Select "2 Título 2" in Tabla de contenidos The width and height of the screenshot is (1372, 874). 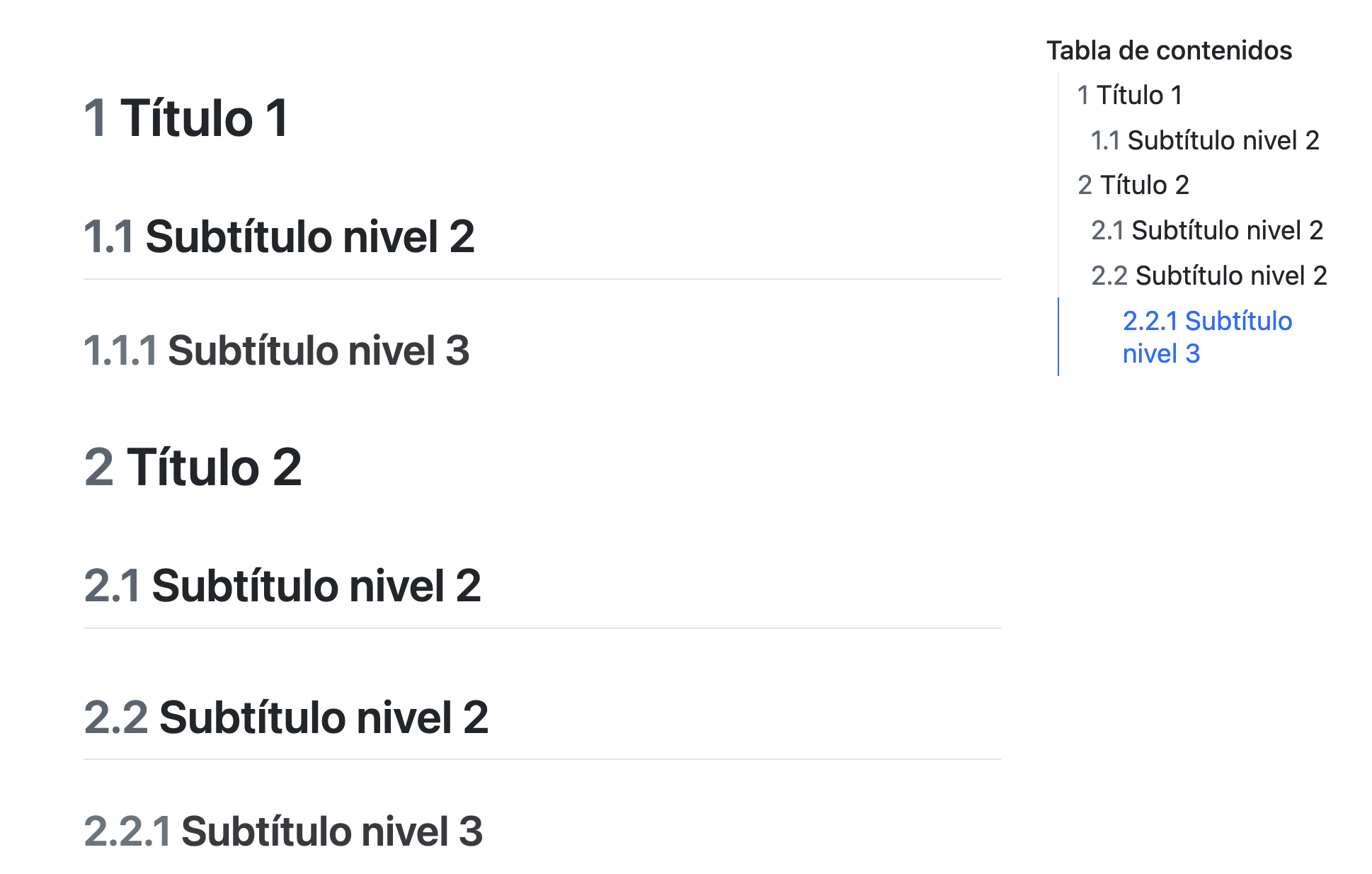pyautogui.click(x=1133, y=185)
